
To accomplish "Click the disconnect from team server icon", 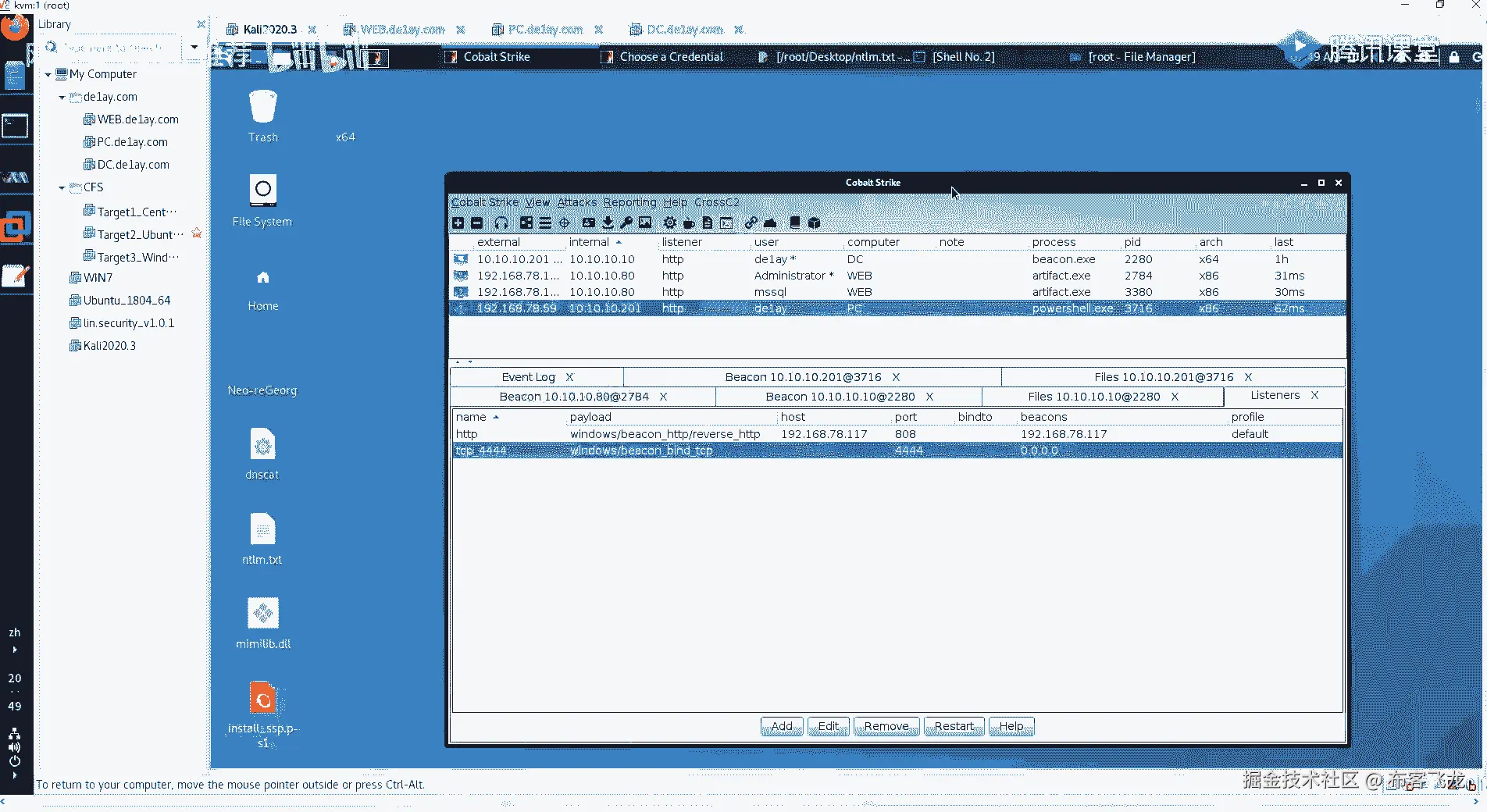I will click(x=476, y=223).
